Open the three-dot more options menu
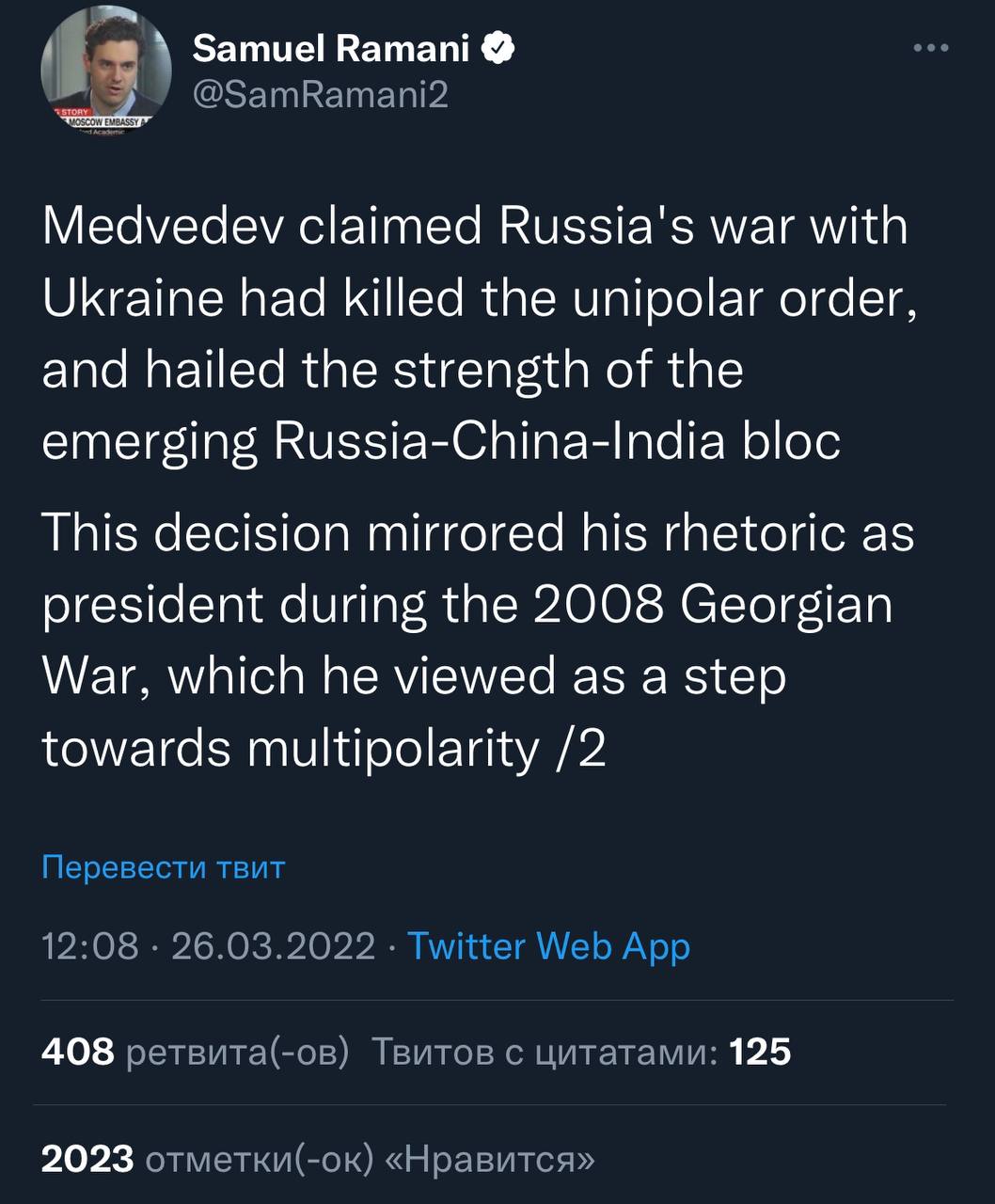 931,48
